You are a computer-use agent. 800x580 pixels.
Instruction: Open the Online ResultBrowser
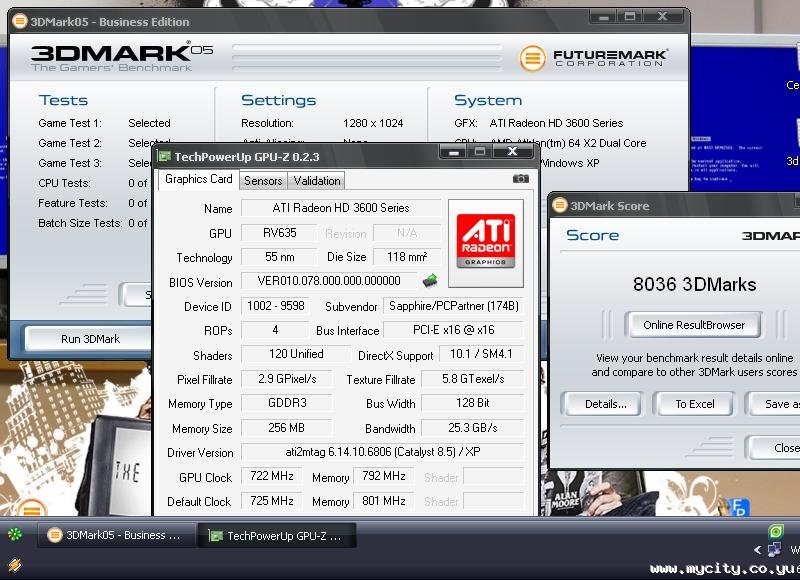[693, 325]
